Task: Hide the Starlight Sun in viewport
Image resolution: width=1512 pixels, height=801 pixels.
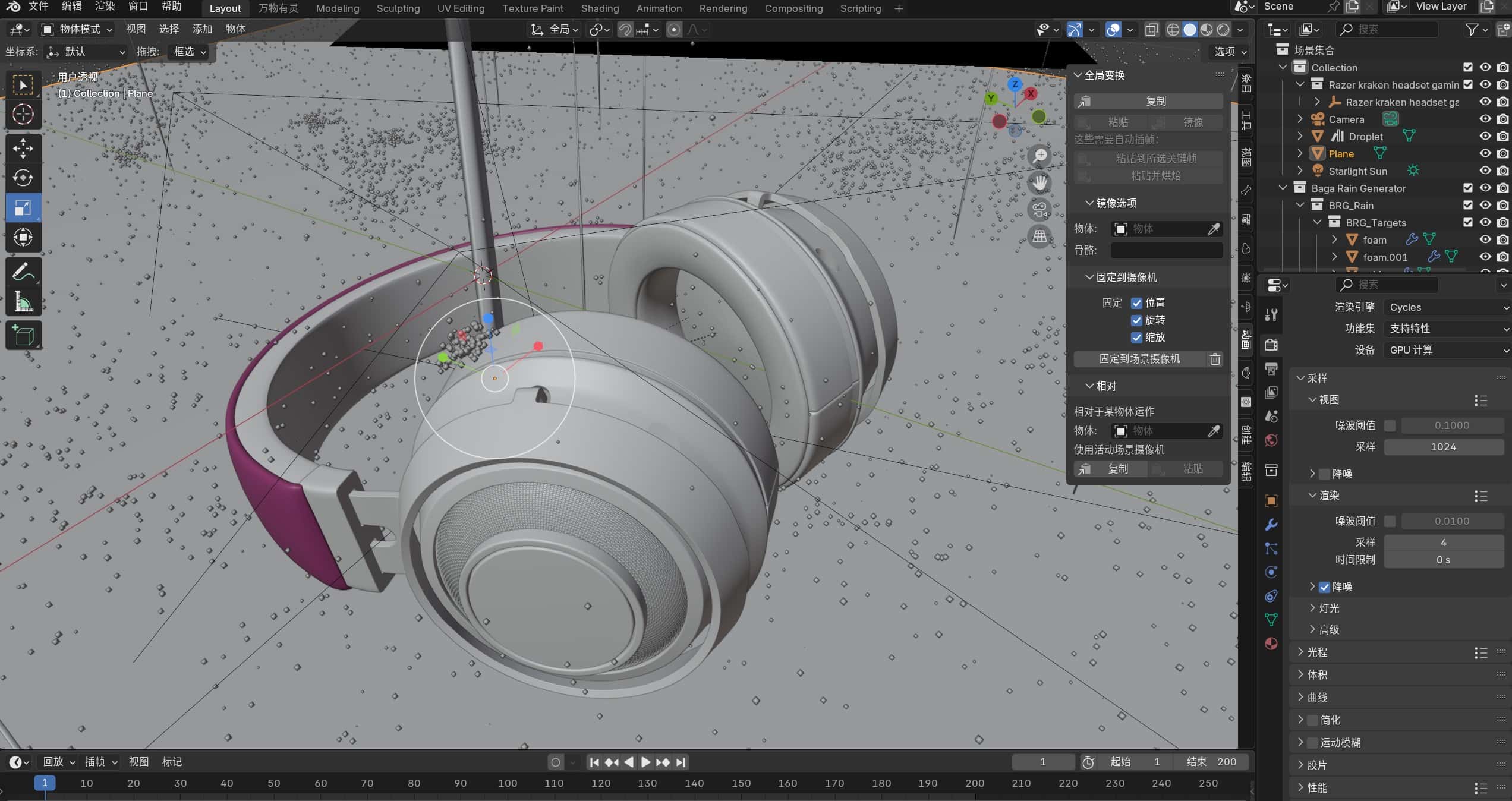Action: tap(1485, 171)
